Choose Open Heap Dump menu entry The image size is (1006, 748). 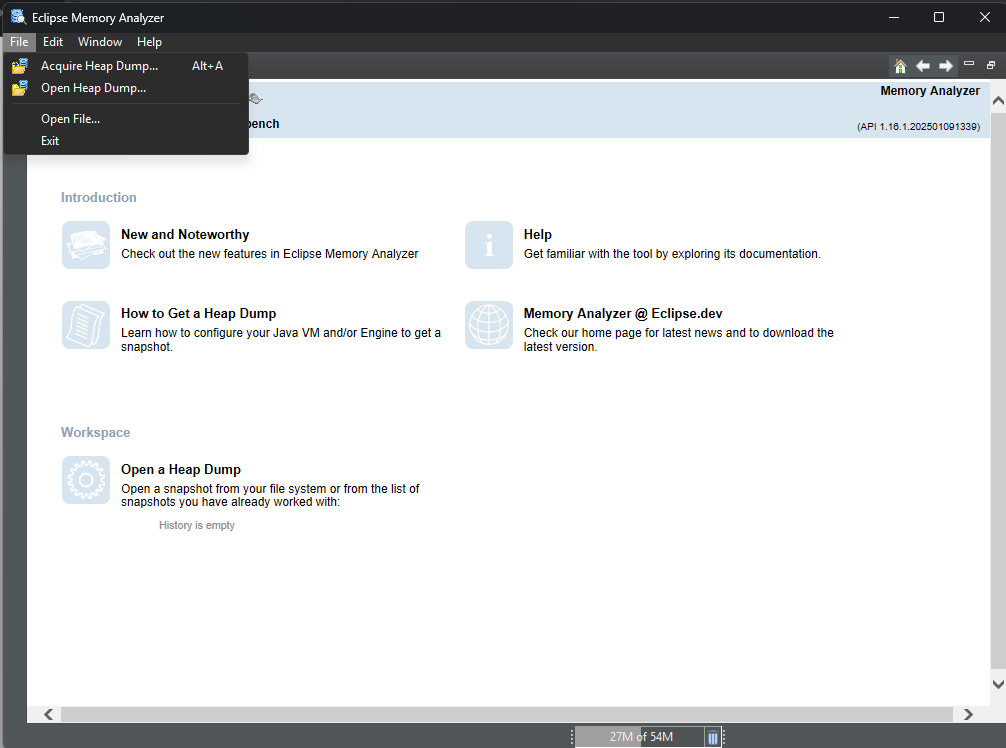[x=93, y=88]
